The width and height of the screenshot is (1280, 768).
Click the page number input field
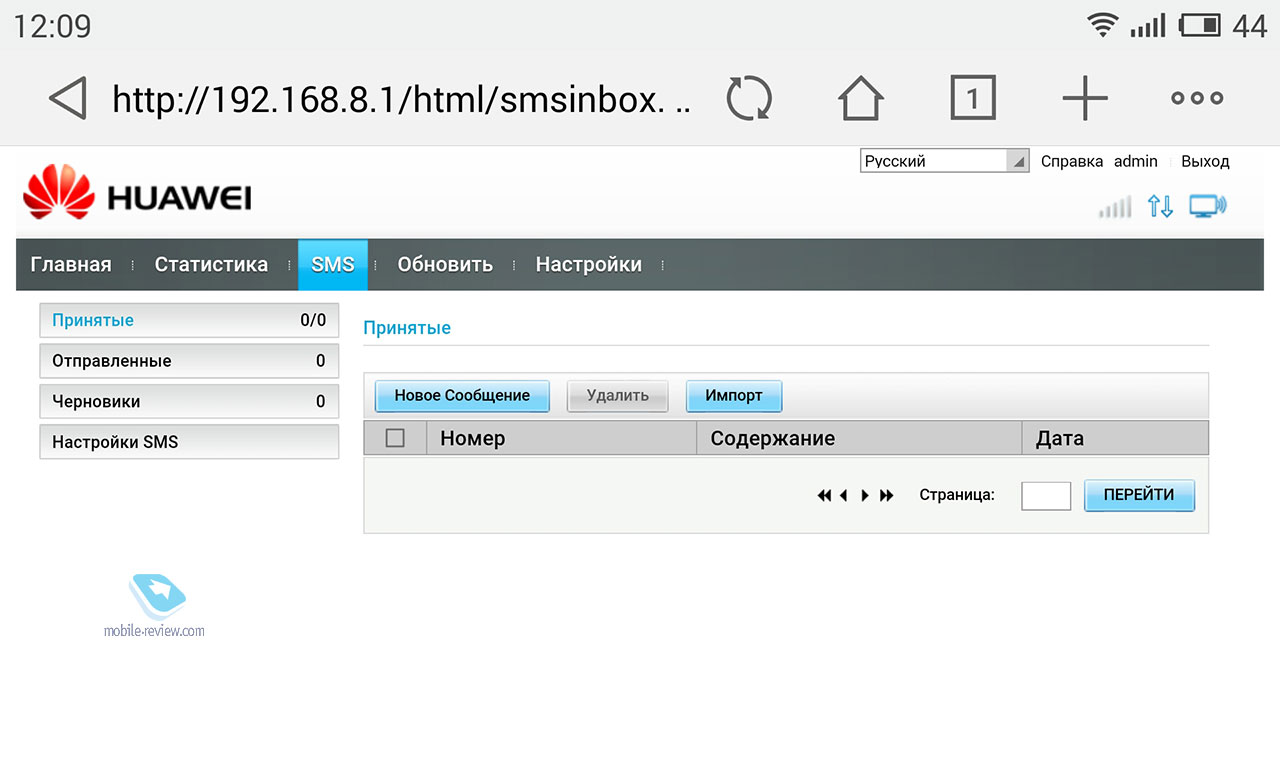[1046, 496]
